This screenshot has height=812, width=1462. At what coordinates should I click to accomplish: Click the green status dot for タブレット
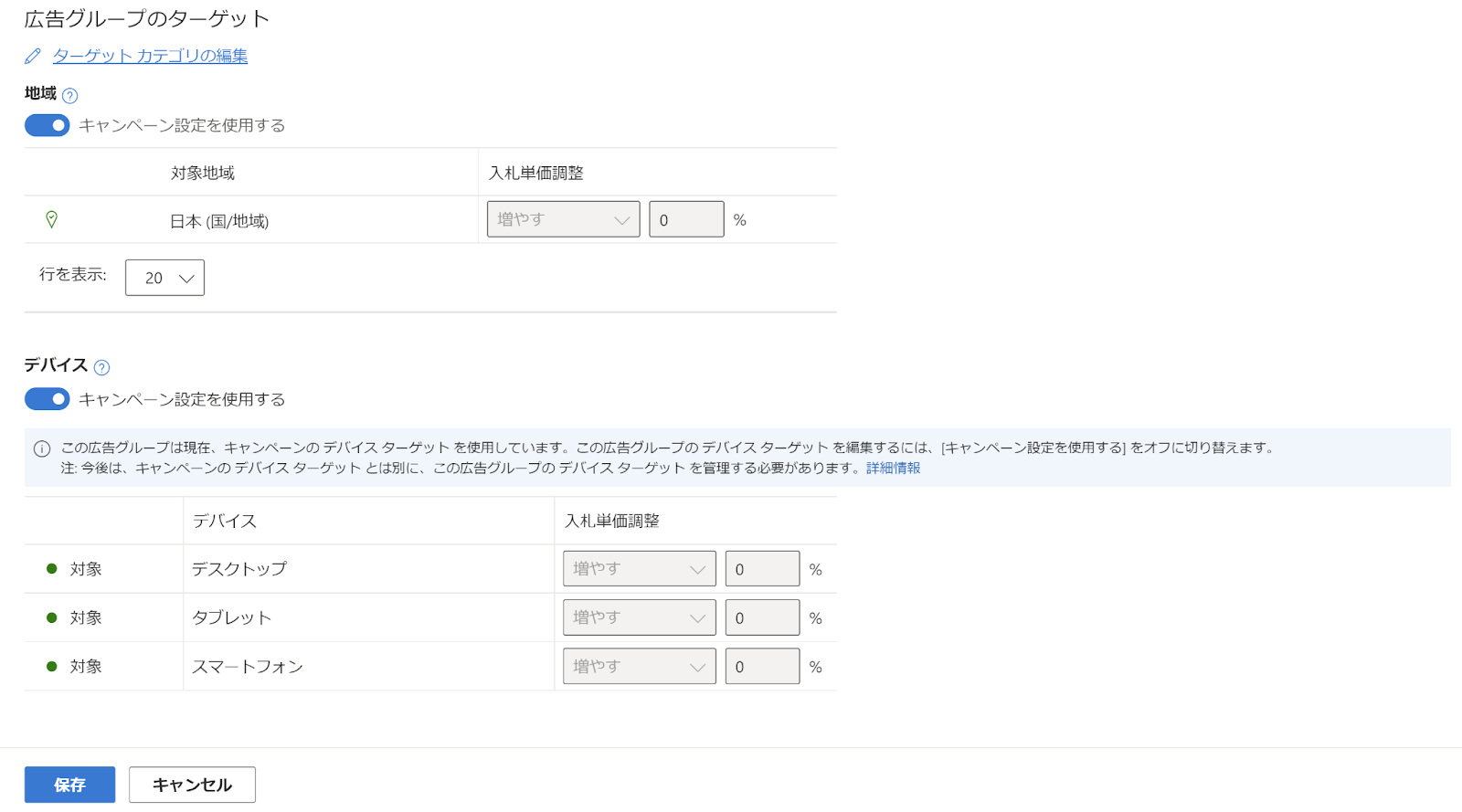click(x=52, y=617)
